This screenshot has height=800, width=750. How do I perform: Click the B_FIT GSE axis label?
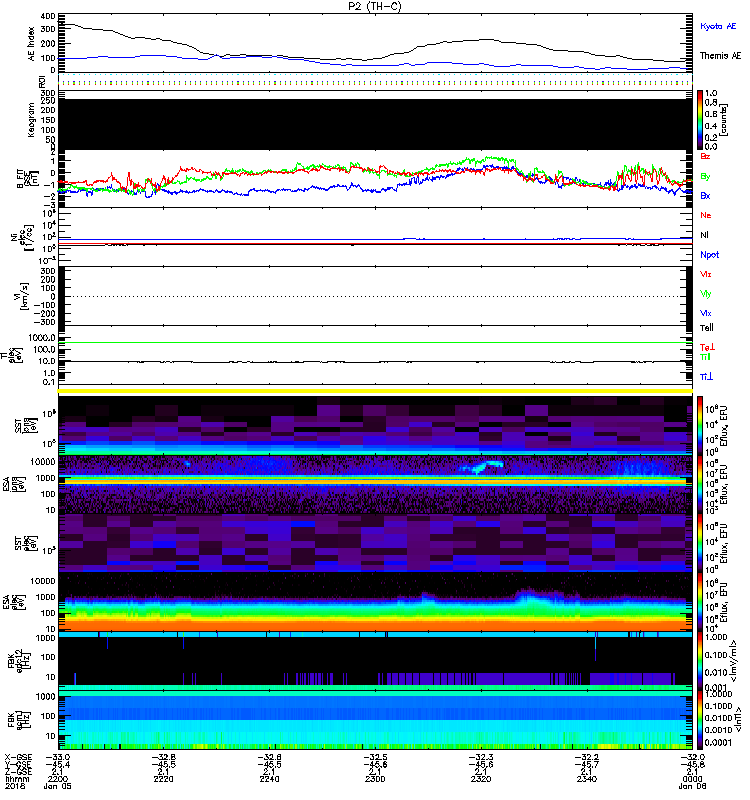[x=27, y=179]
